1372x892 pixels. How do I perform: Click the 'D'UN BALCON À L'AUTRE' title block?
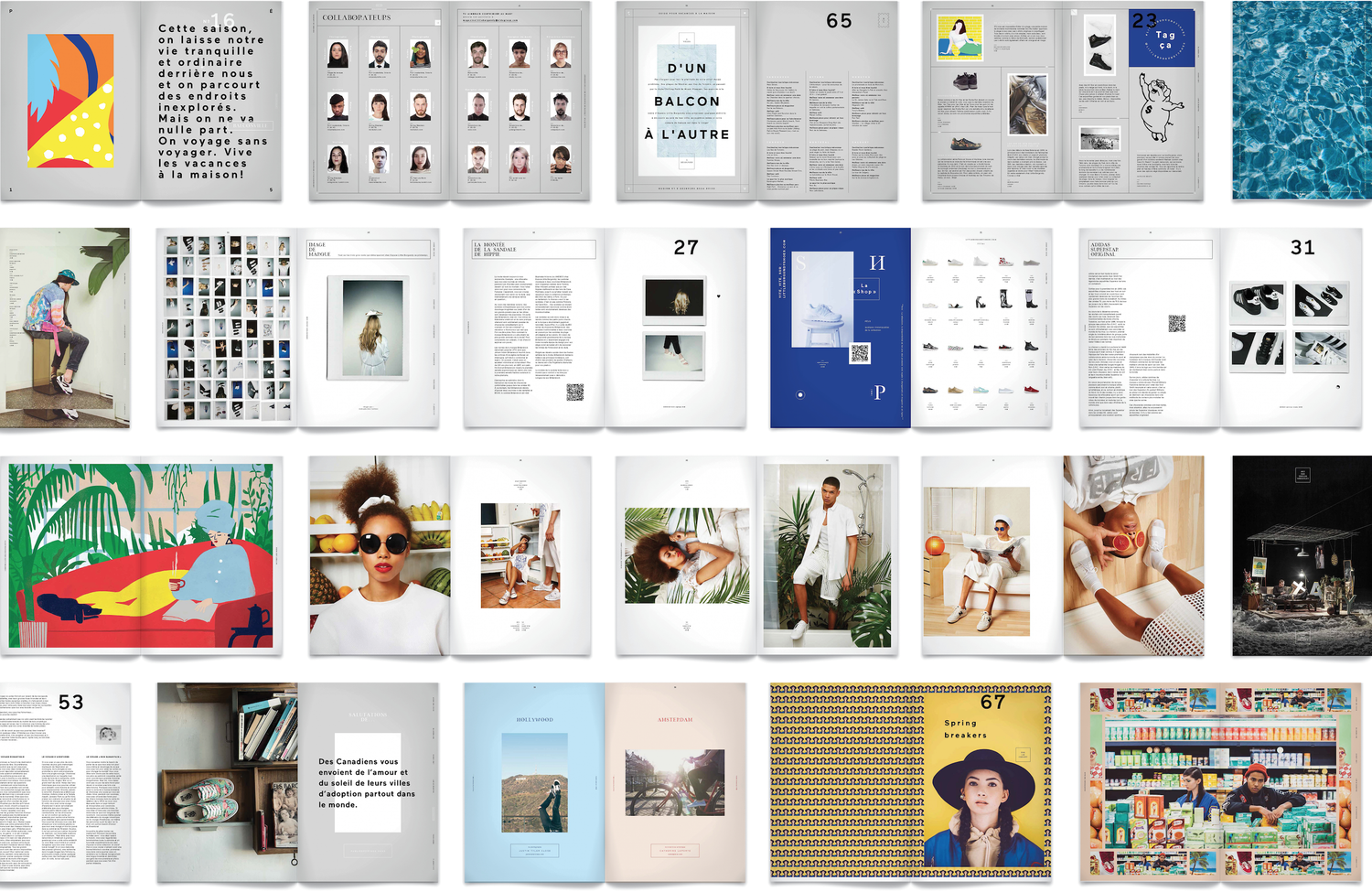click(x=687, y=102)
